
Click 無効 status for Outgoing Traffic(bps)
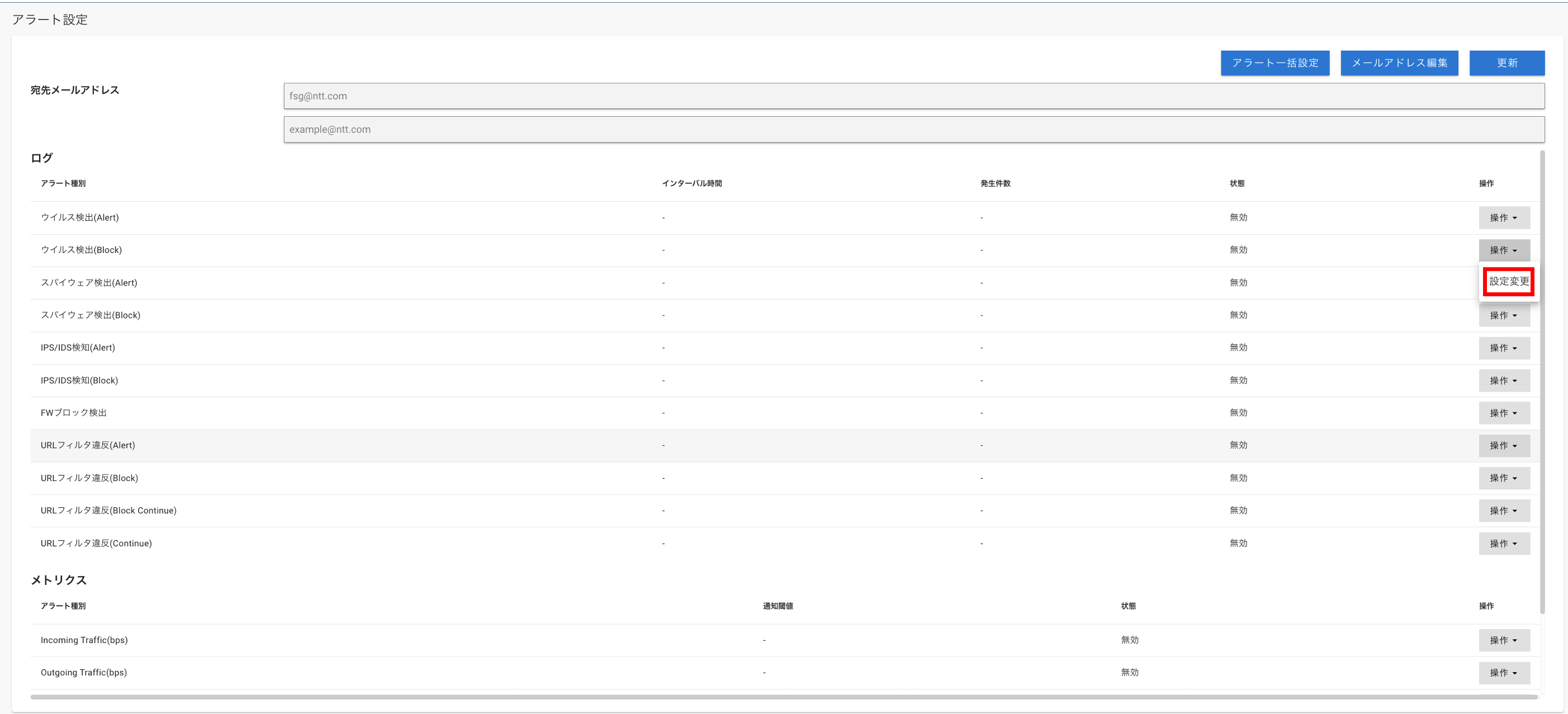1130,673
